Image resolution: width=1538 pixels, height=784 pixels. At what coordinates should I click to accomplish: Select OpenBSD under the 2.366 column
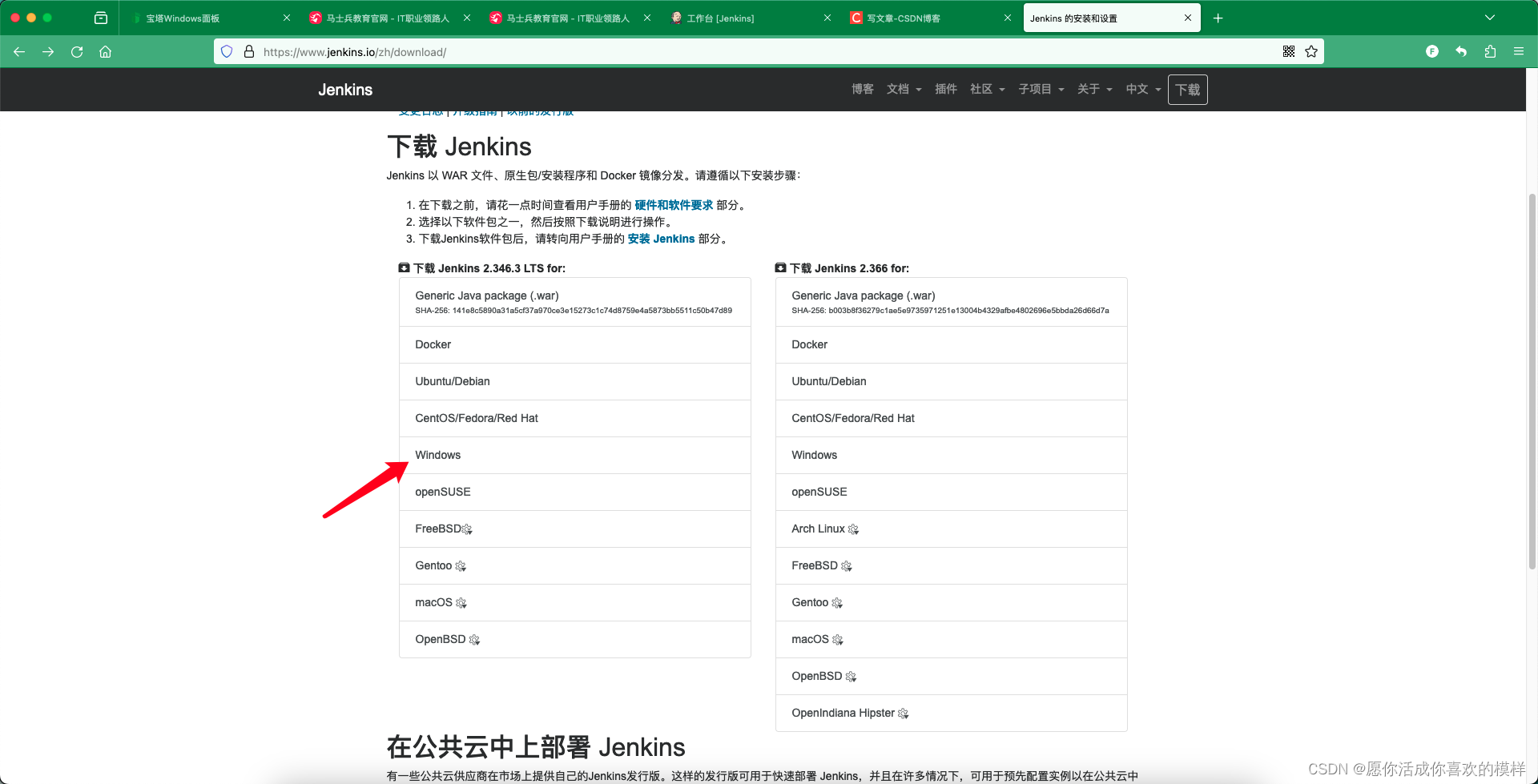coord(951,676)
